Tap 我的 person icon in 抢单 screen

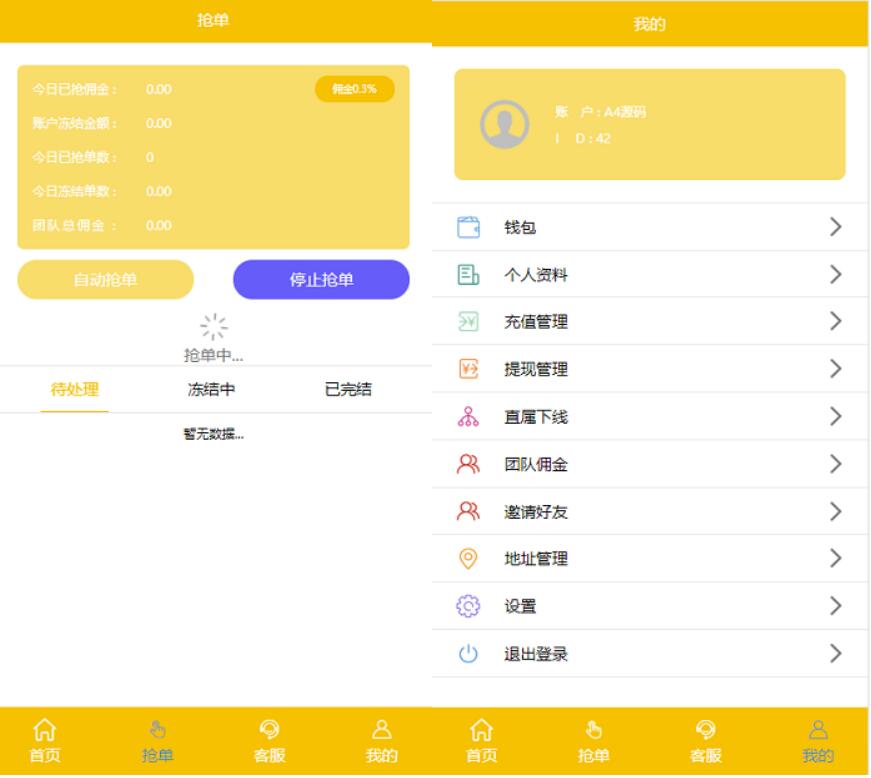coord(382,730)
